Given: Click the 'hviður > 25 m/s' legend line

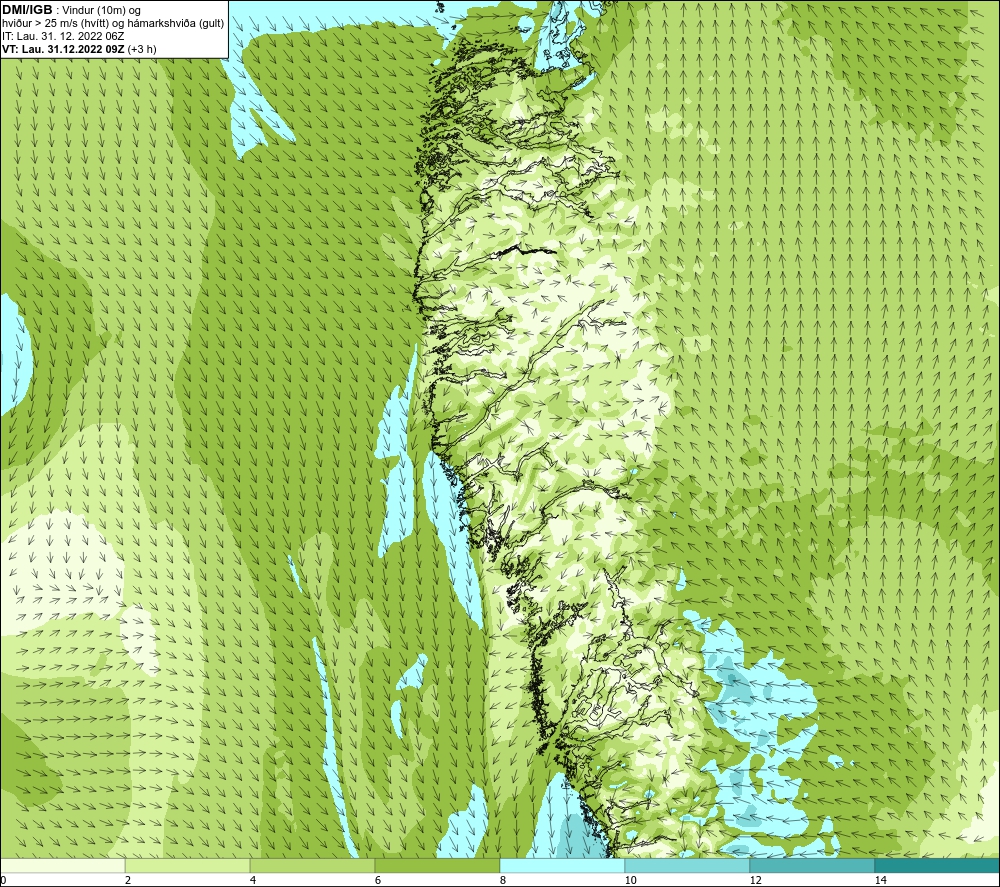Looking at the screenshot, I should tap(113, 24).
